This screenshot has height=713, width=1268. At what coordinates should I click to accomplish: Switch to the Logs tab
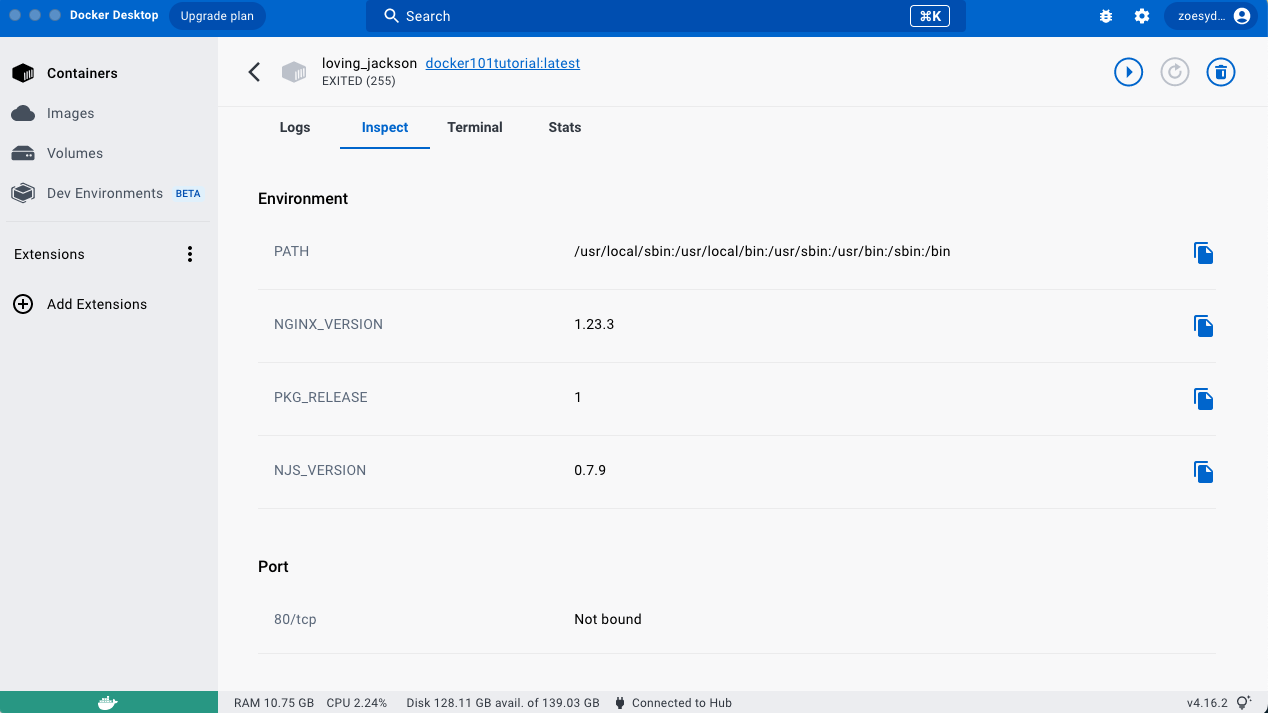(x=295, y=127)
